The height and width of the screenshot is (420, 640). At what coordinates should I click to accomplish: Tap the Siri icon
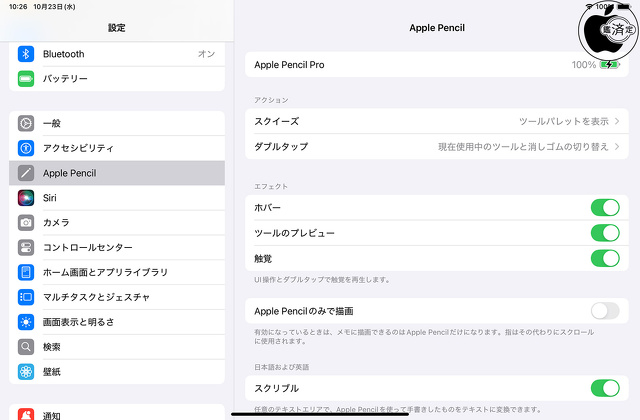26,198
